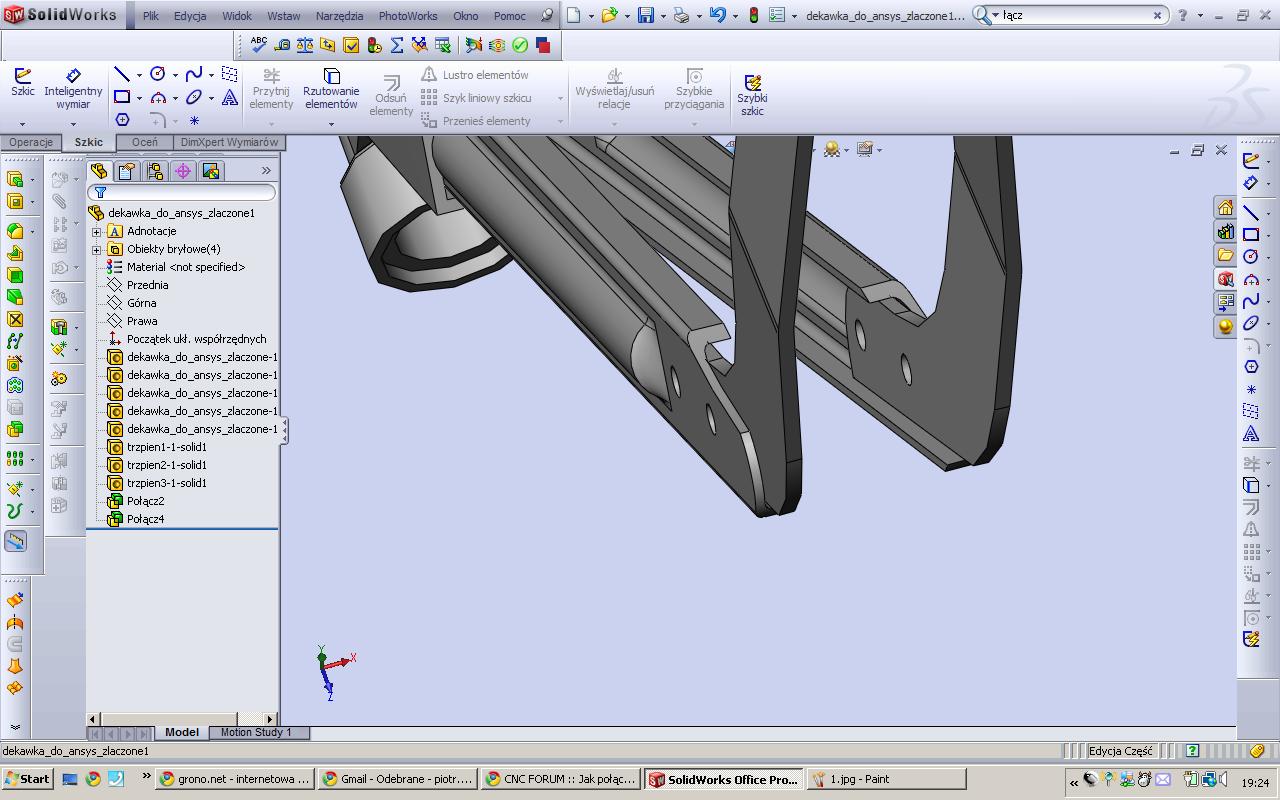This screenshot has height=800, width=1280.
Task: Open the Measure tool in top toolbar
Action: [282, 45]
